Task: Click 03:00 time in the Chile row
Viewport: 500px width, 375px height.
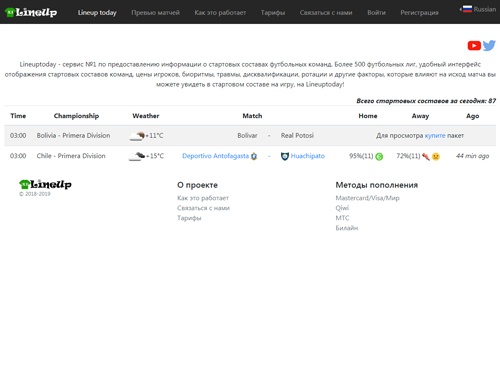Action: pyautogui.click(x=18, y=156)
